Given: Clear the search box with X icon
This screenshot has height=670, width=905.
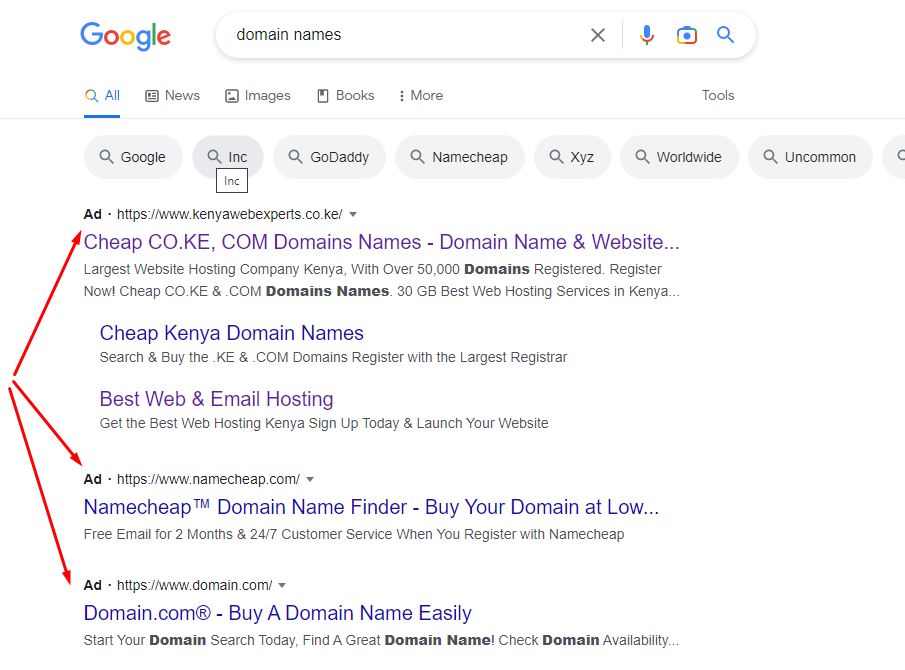Looking at the screenshot, I should pos(598,35).
